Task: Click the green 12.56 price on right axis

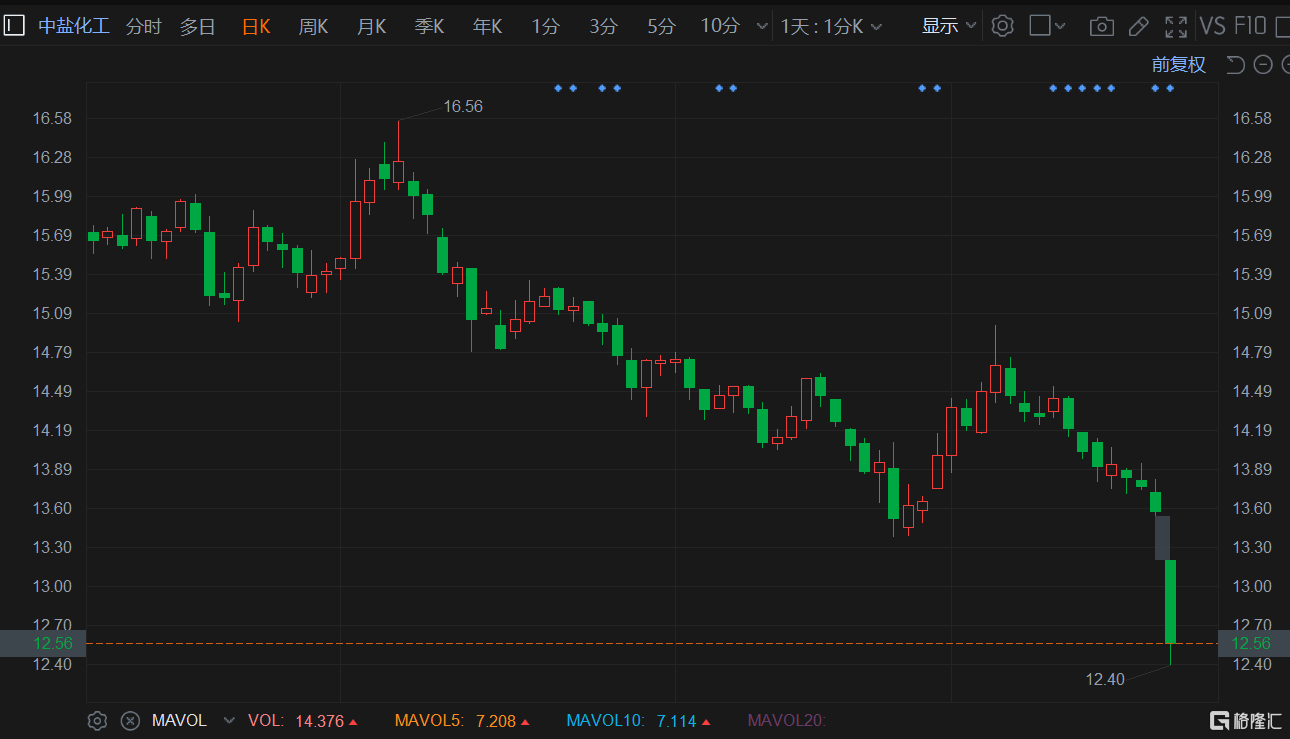Action: 1252,643
